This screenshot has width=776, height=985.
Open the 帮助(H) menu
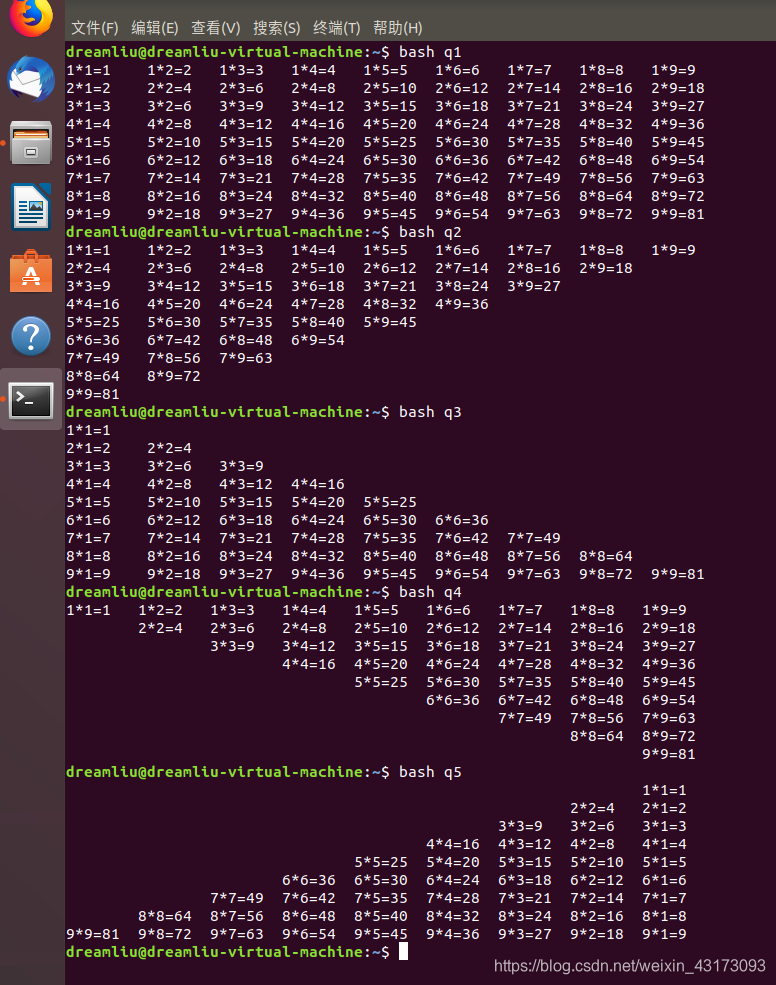tap(398, 28)
